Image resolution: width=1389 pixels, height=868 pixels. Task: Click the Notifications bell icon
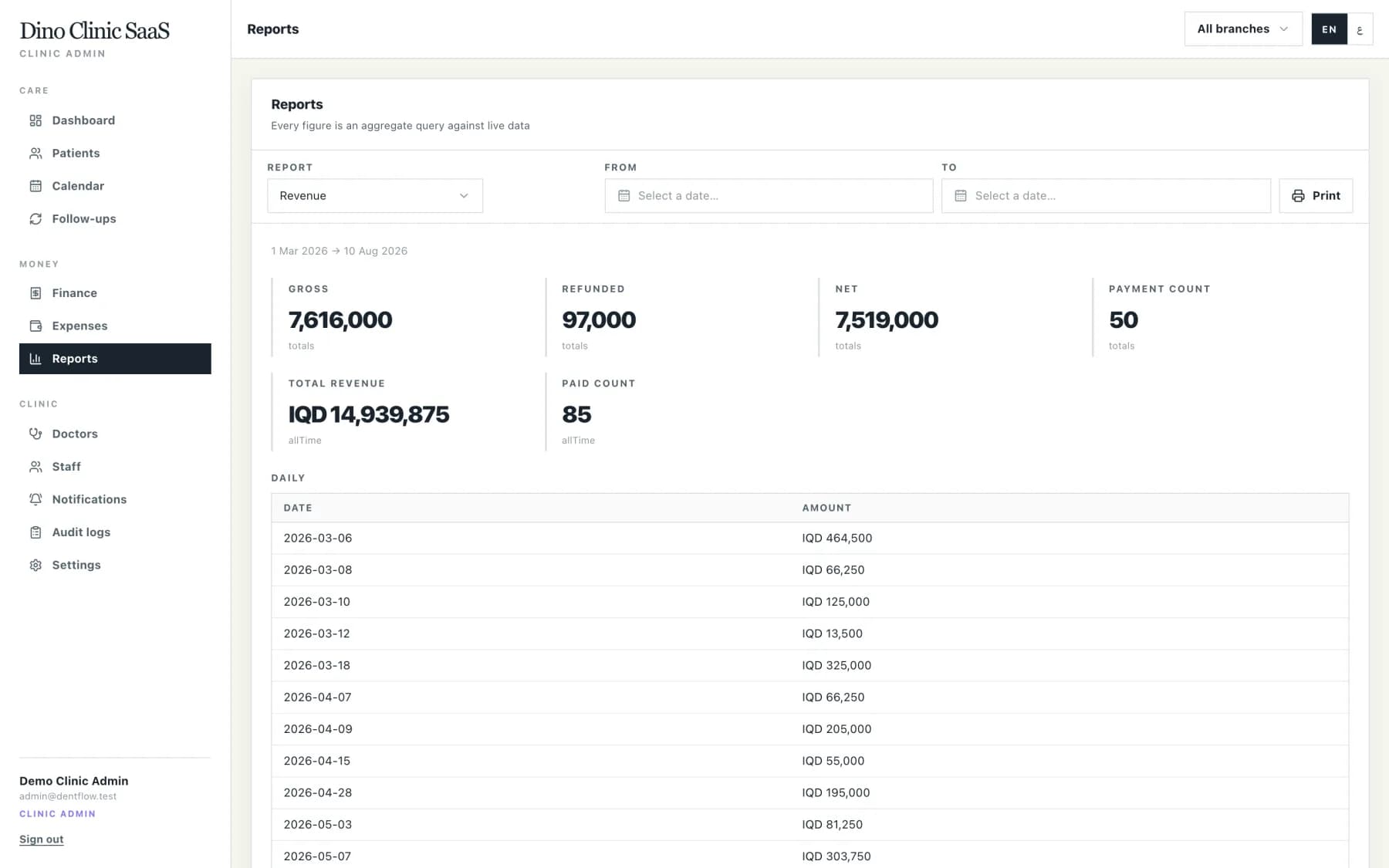[35, 499]
